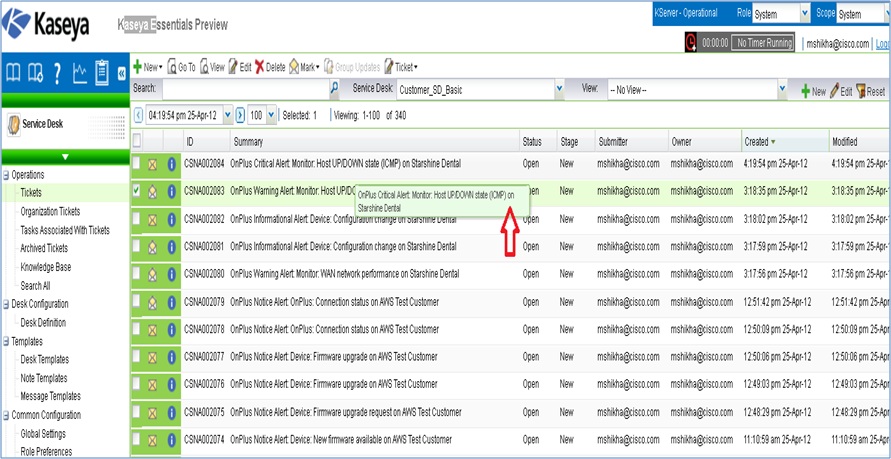
Task: Open the book icon in sidebar header
Action: (14, 73)
